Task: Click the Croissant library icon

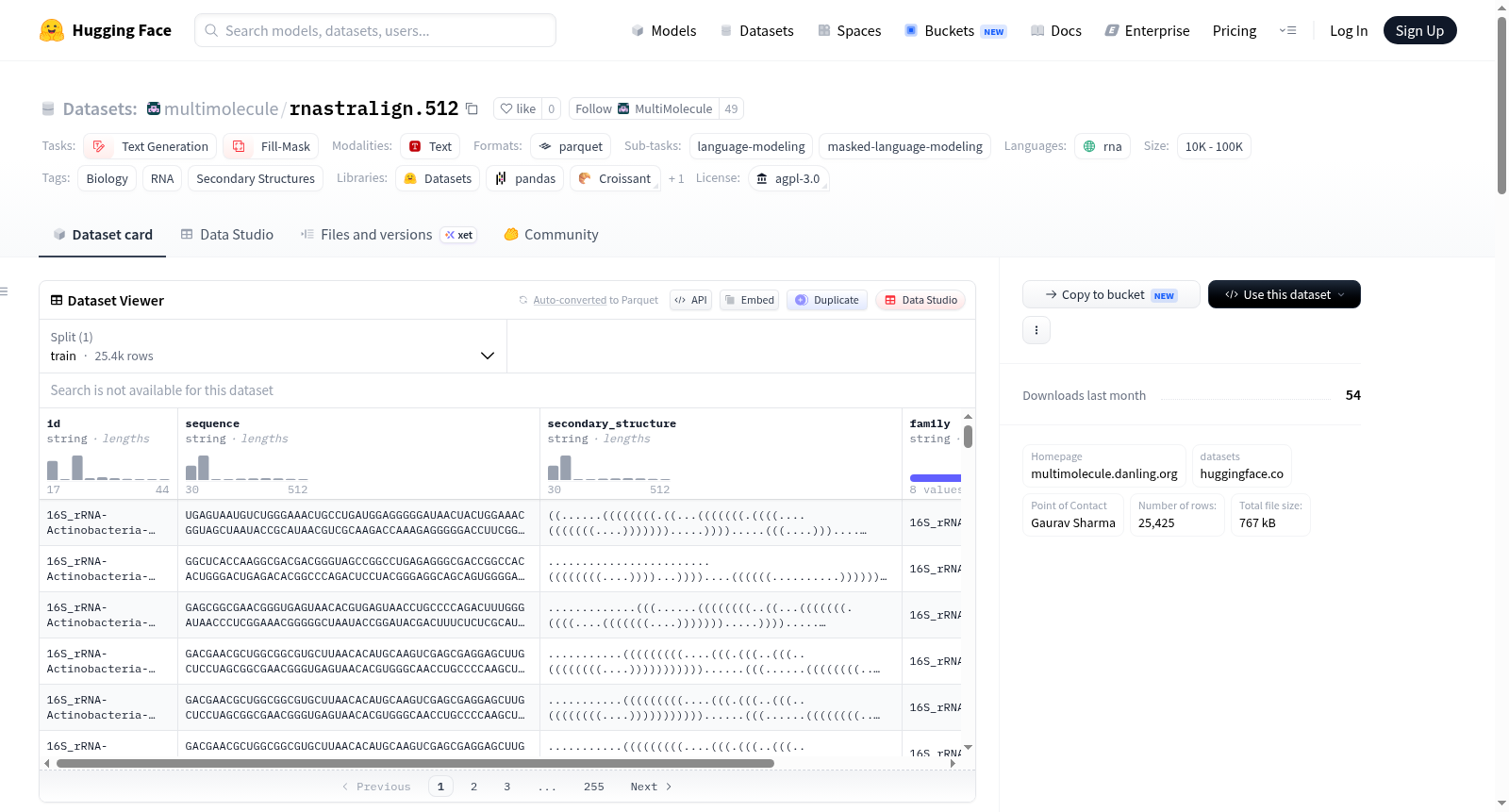Action: point(585,178)
